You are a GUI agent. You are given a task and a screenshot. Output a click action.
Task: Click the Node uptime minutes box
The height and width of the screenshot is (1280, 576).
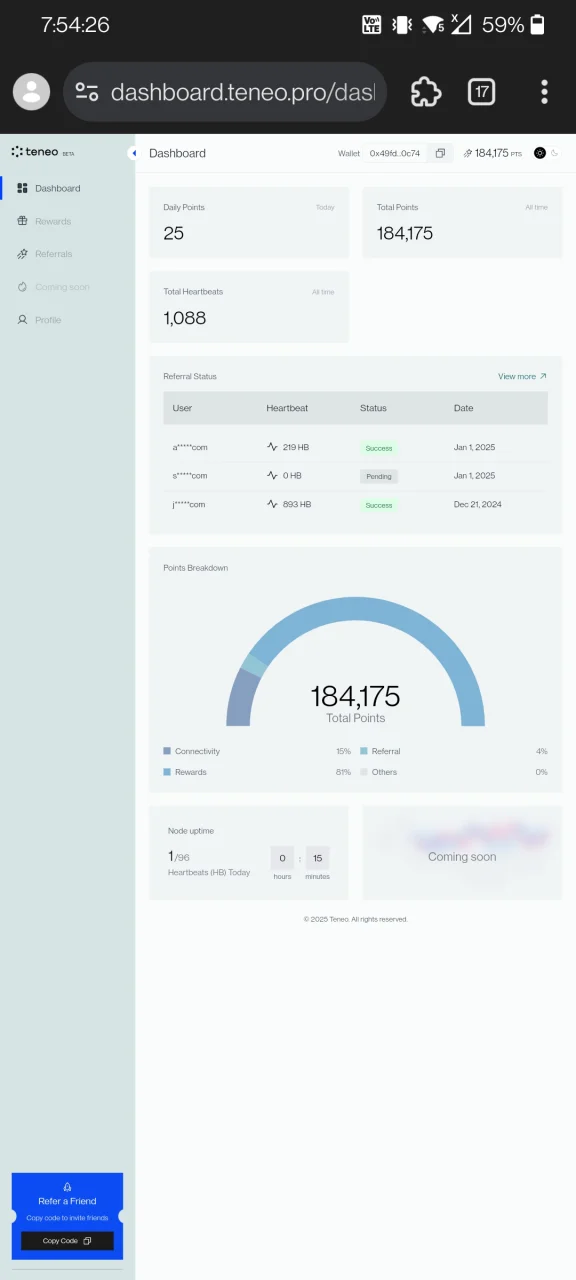click(x=317, y=858)
